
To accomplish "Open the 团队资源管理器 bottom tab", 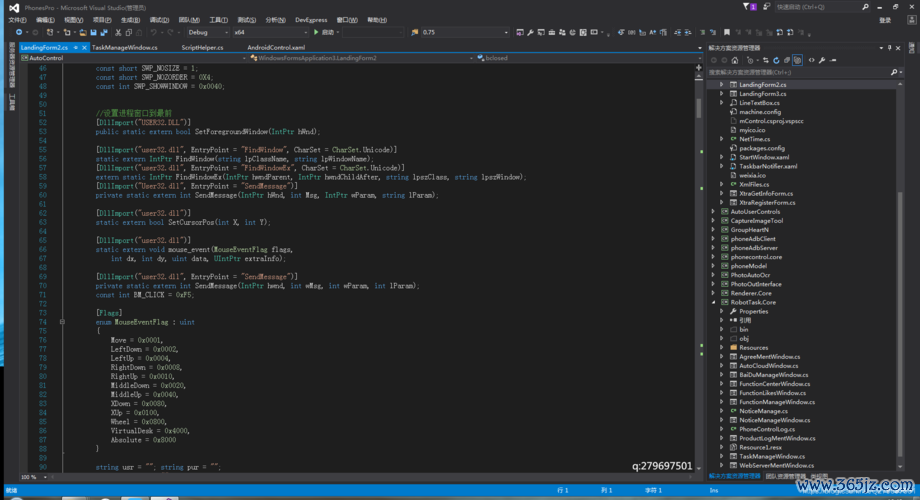I will [785, 476].
